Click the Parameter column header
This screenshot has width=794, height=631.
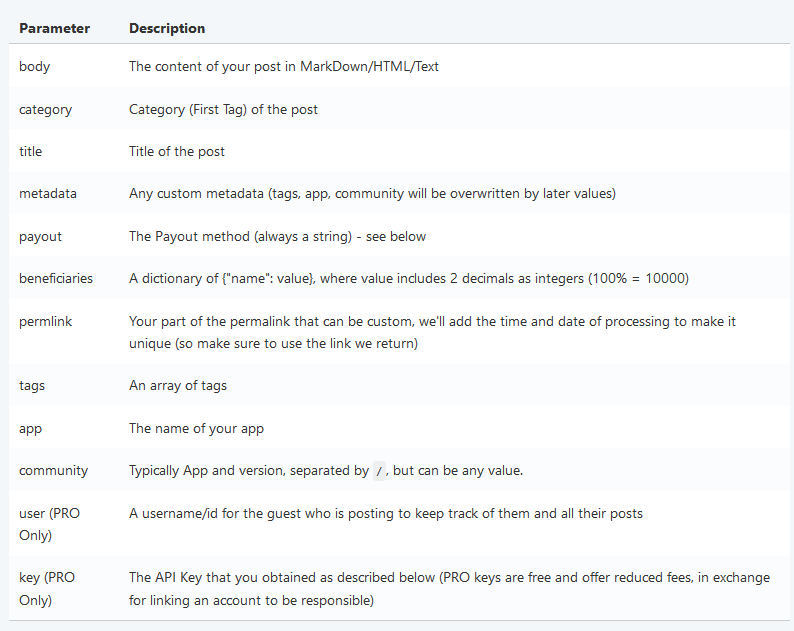(x=54, y=28)
